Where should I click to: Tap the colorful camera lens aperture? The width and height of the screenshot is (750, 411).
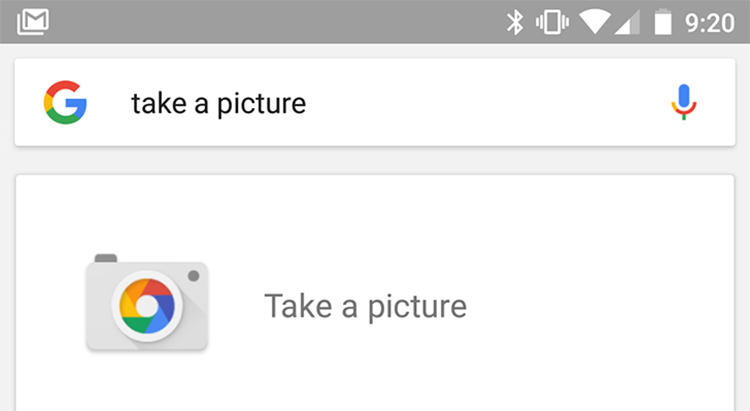coord(146,303)
